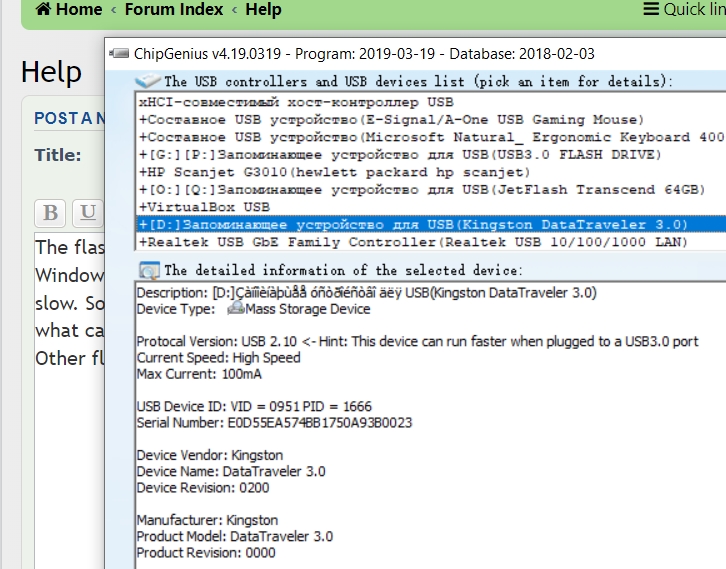The image size is (726, 569).
Task: Click the Underline formatting button
Action: tap(88, 213)
